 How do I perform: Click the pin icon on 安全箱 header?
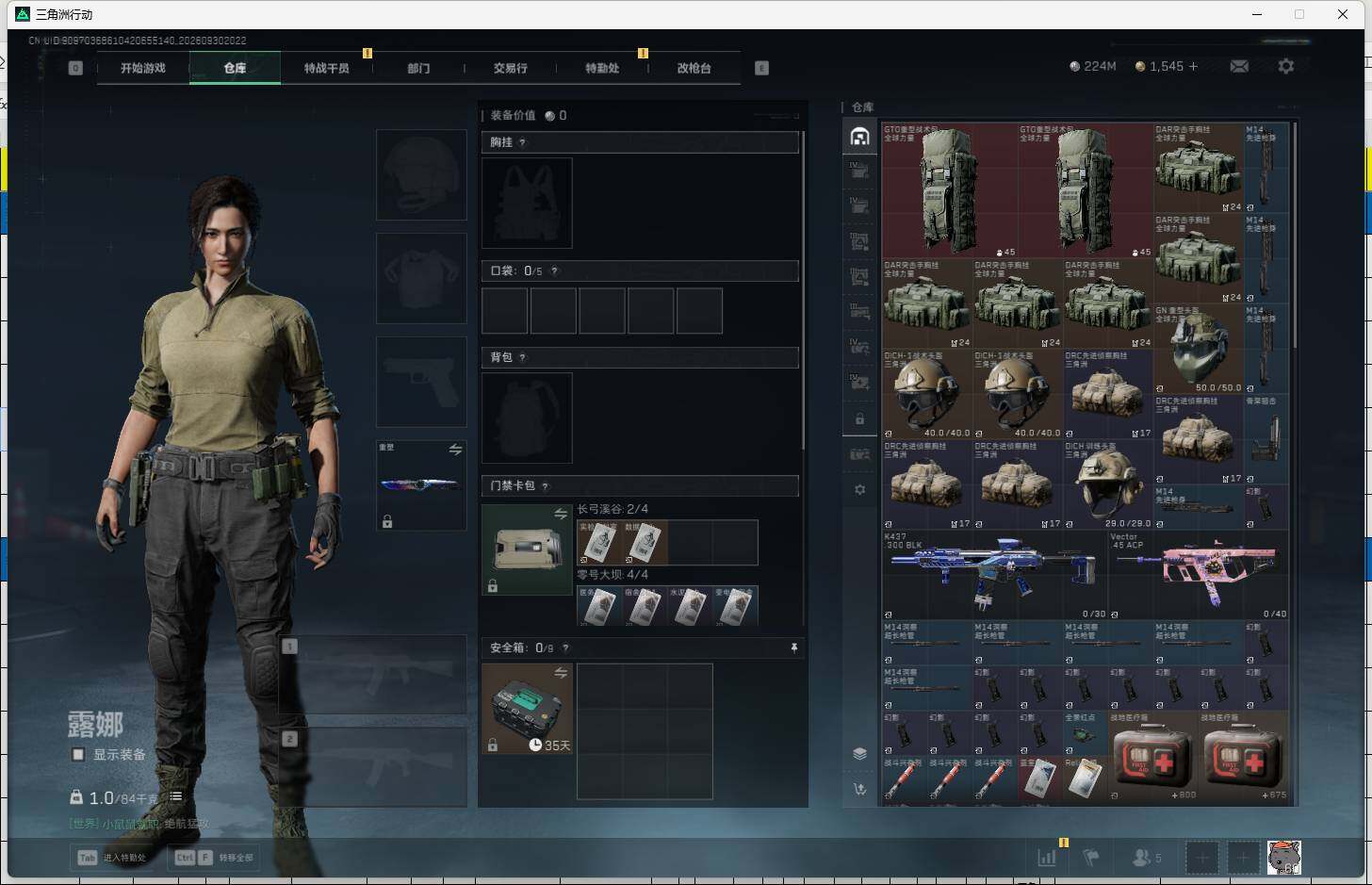tap(794, 647)
